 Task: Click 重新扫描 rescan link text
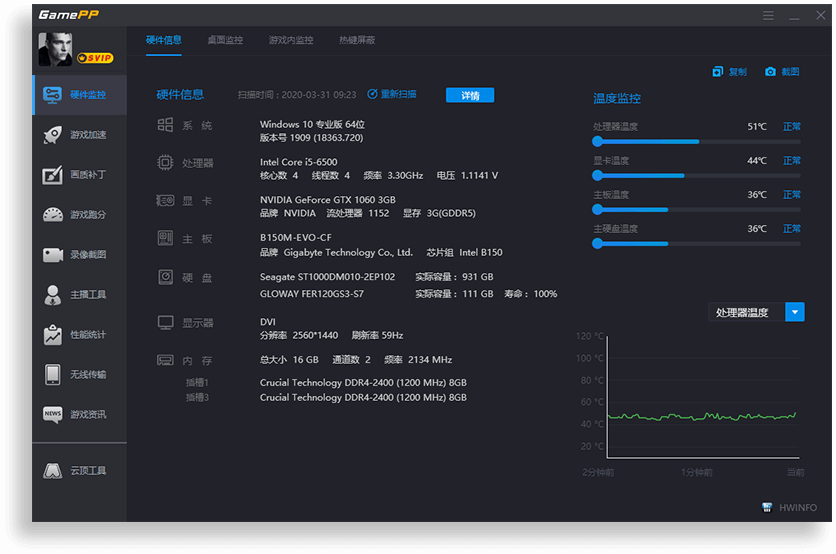pos(398,94)
